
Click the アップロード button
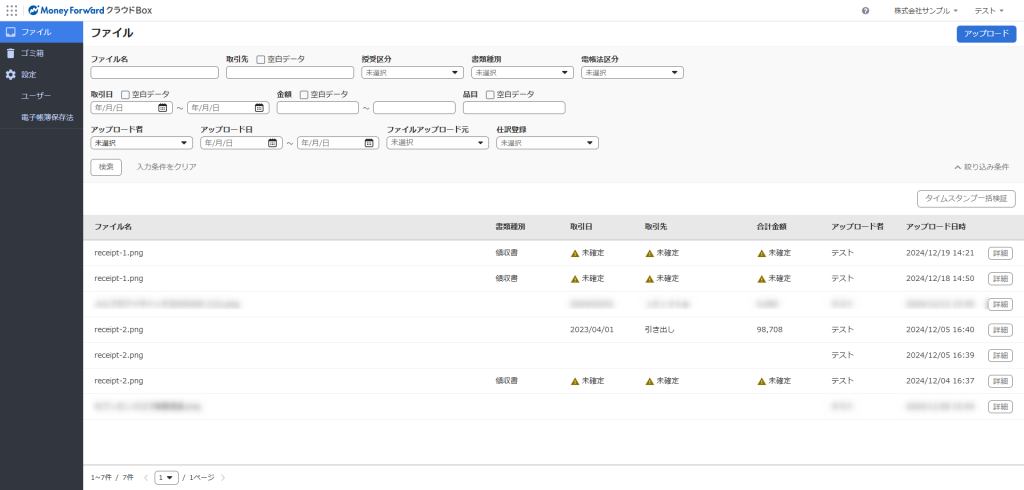tap(986, 34)
